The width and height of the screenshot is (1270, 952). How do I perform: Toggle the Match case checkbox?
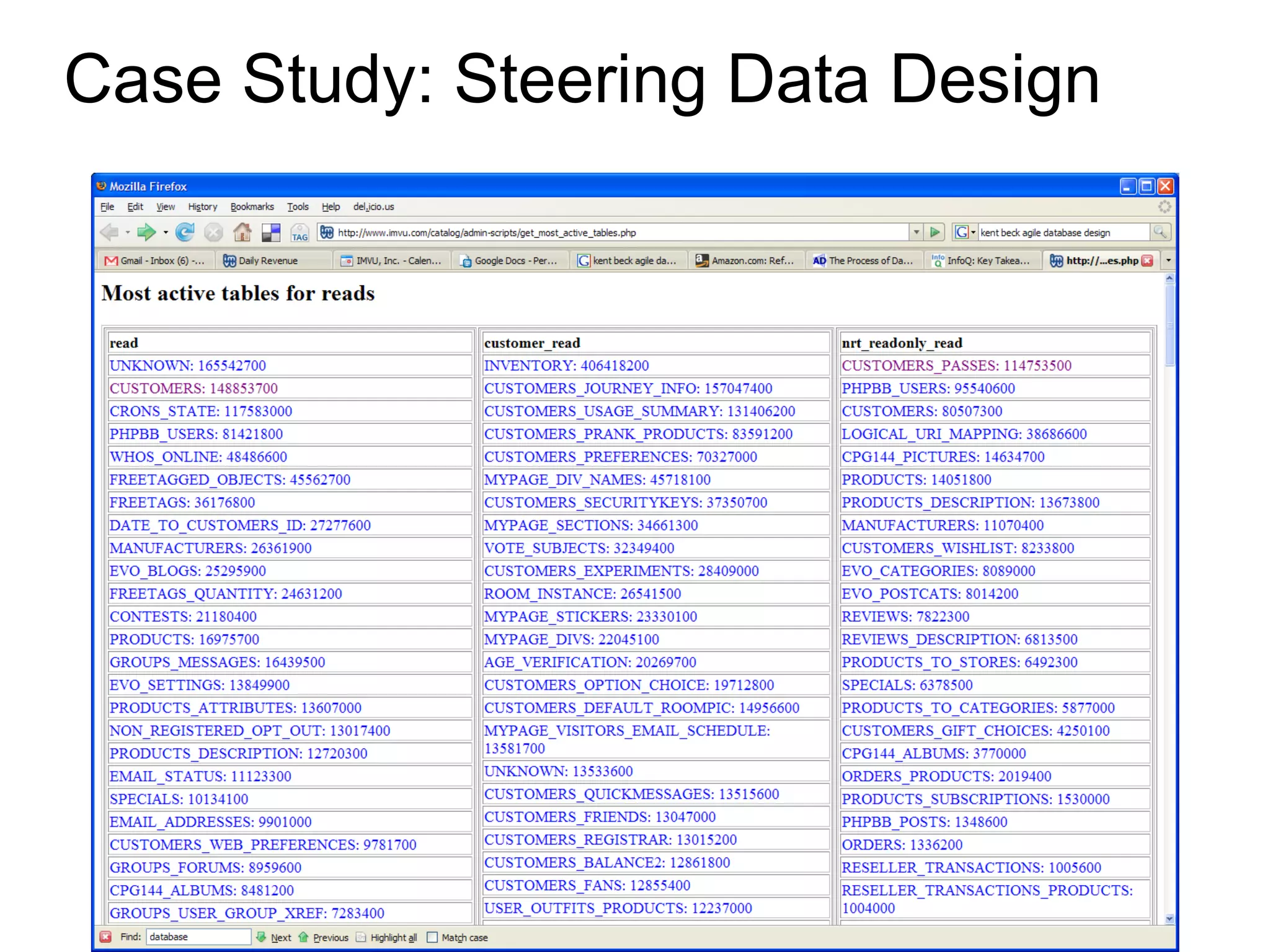(x=432, y=937)
